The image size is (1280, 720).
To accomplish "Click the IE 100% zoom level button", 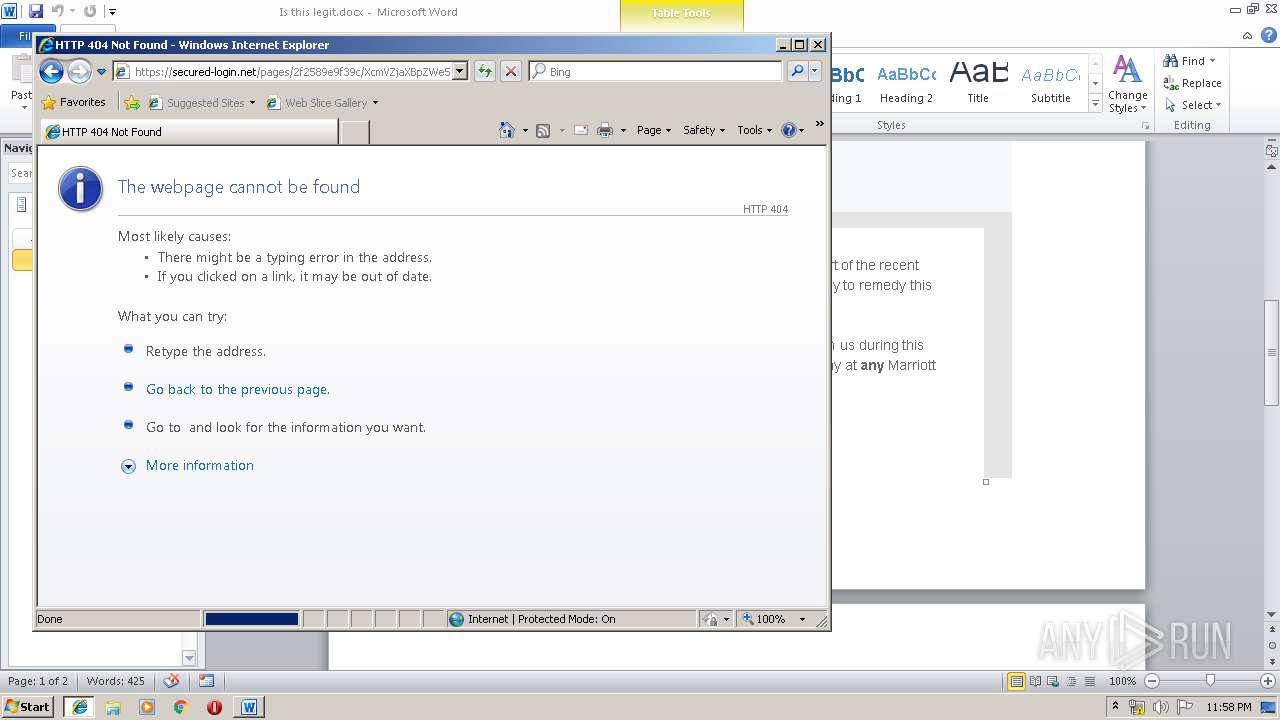I will click(764, 619).
